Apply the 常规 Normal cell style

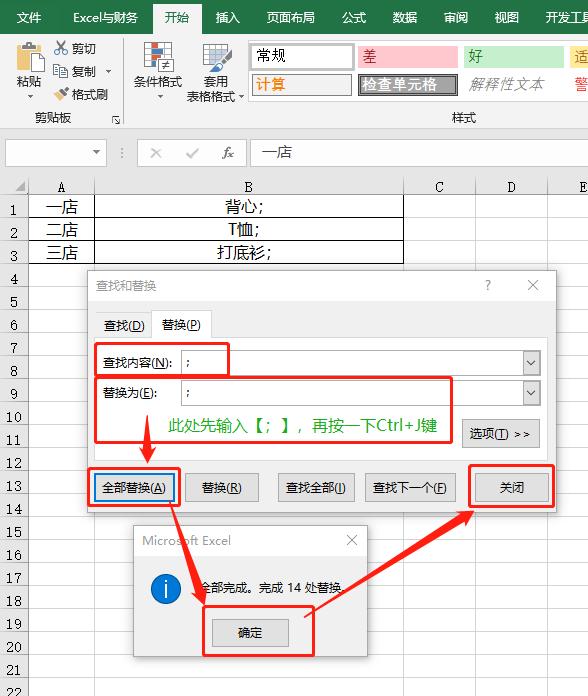[x=302, y=56]
